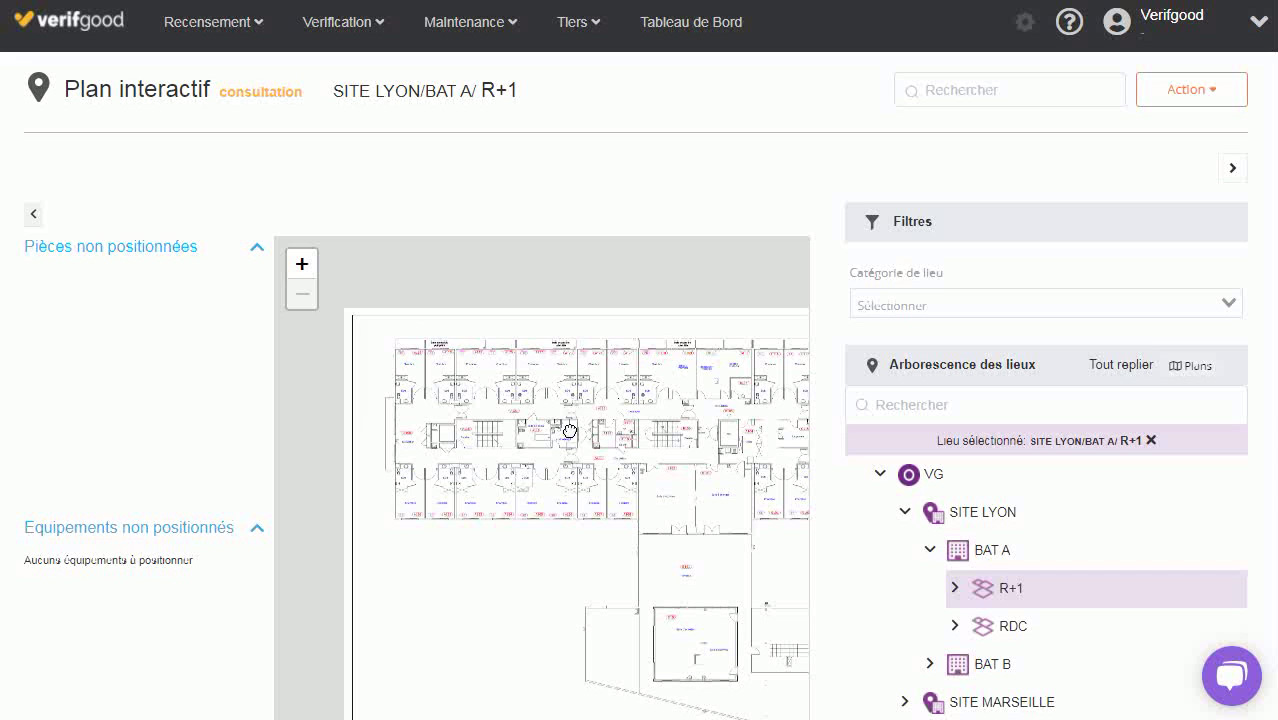
Task: Open the Plans view link
Action: [1190, 366]
